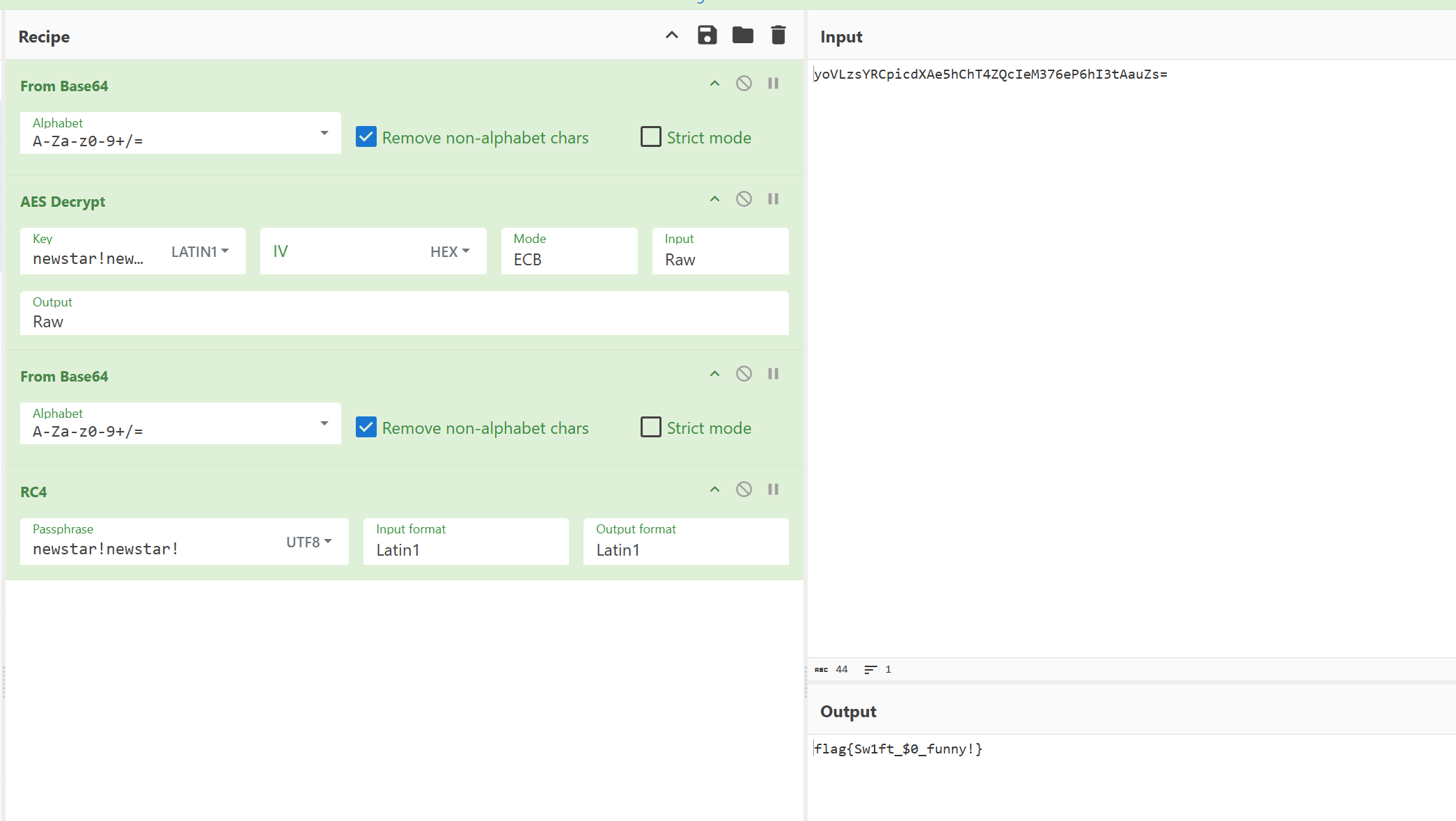The height and width of the screenshot is (821, 1456).
Task: Enable Strict mode in second From Base64
Action: pos(650,428)
